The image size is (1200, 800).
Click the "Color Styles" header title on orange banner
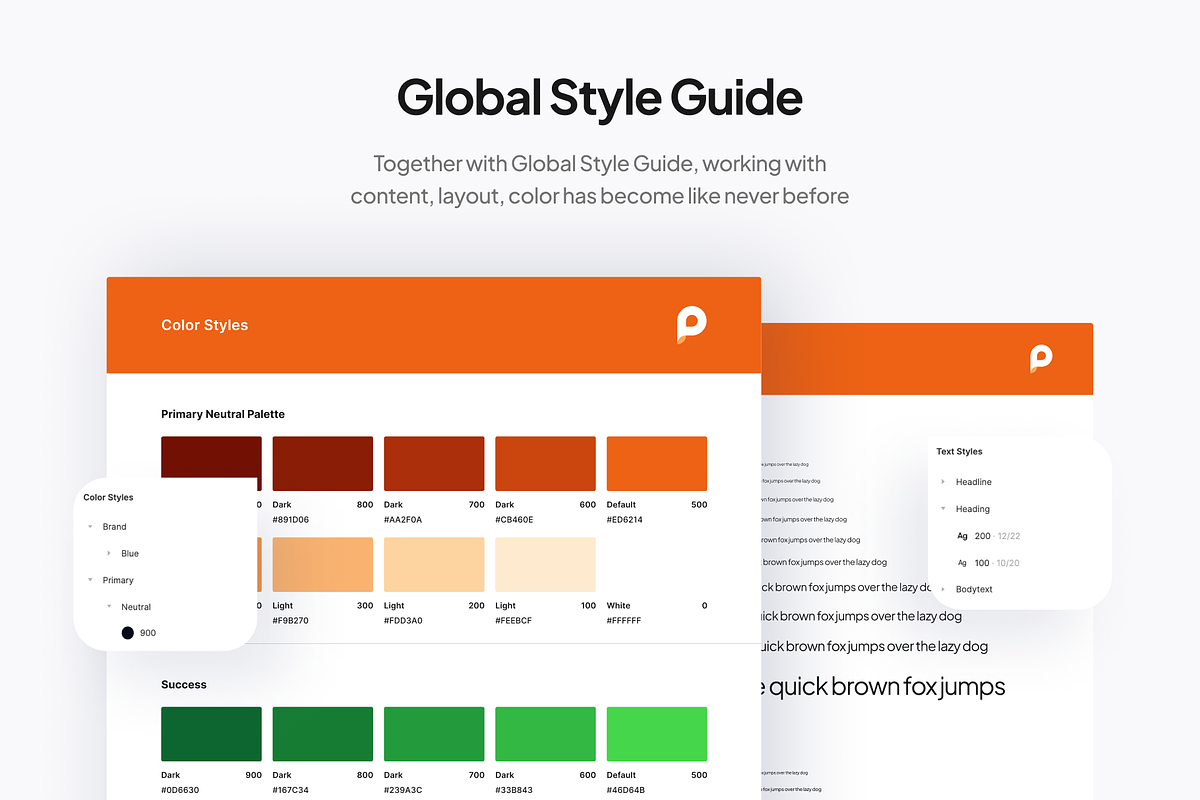coord(205,325)
